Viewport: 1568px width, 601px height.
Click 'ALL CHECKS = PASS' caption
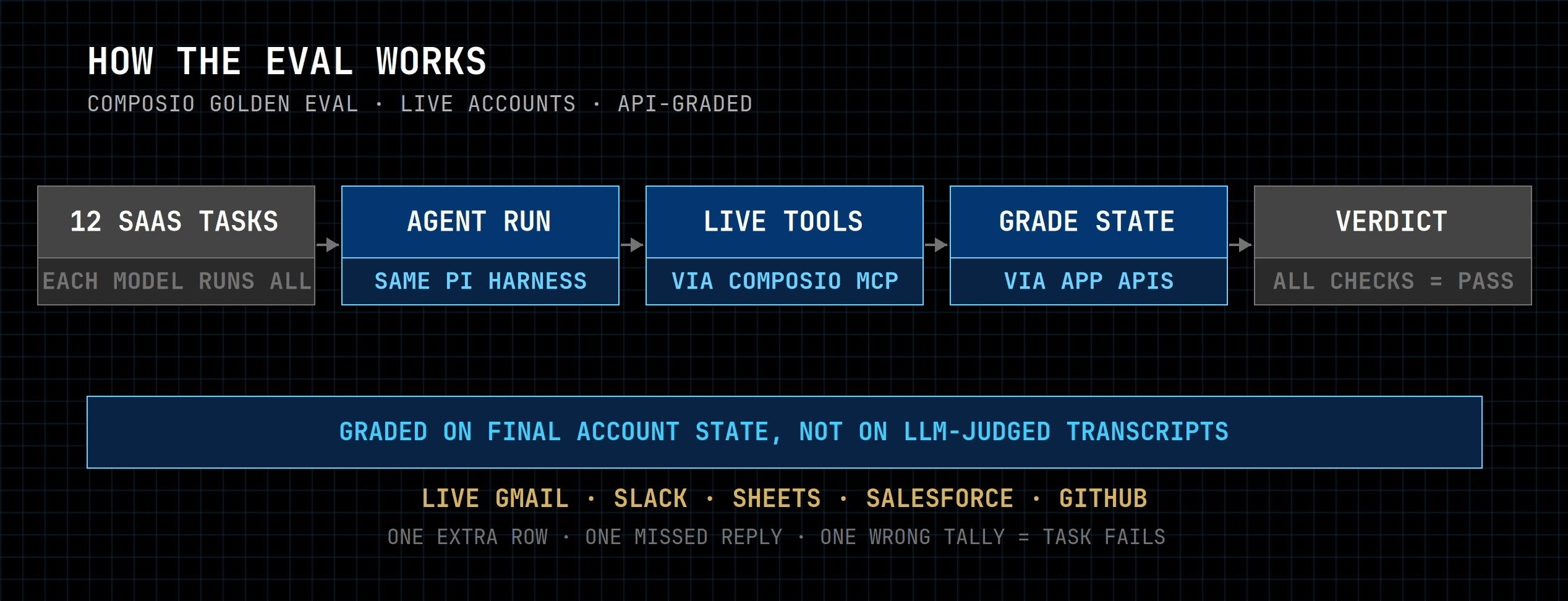click(x=1393, y=281)
